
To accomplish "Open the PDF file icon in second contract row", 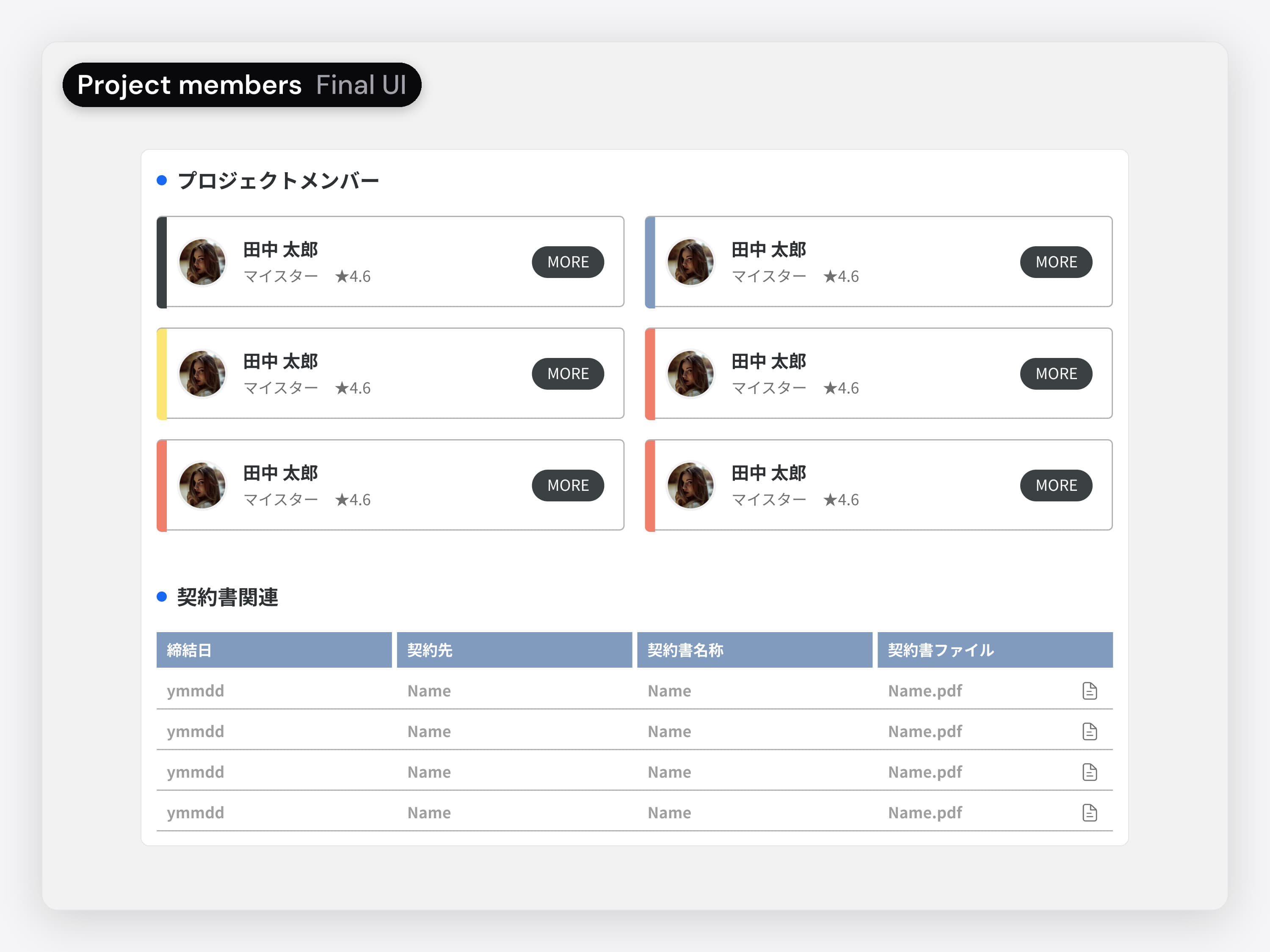I will 1089,732.
